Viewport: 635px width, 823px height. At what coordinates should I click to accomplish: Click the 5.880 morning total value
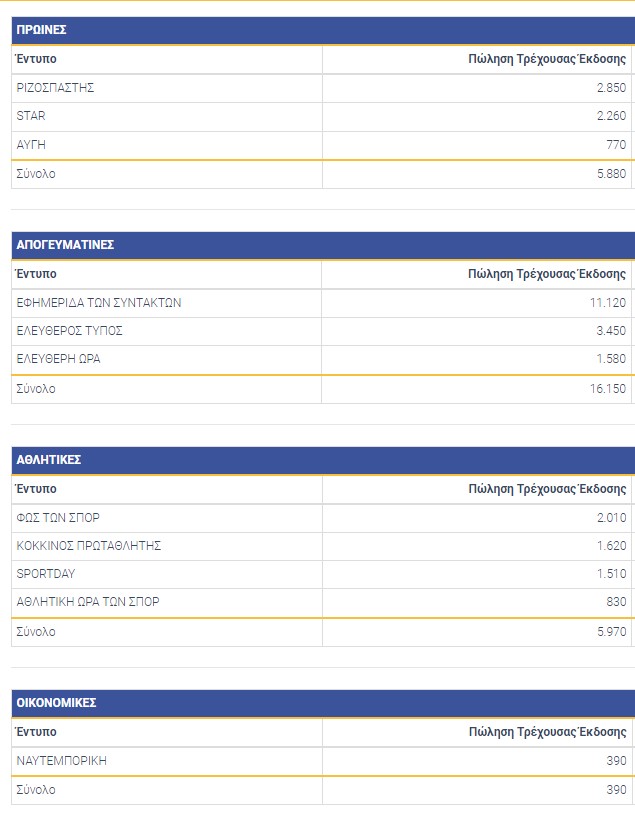tap(611, 174)
